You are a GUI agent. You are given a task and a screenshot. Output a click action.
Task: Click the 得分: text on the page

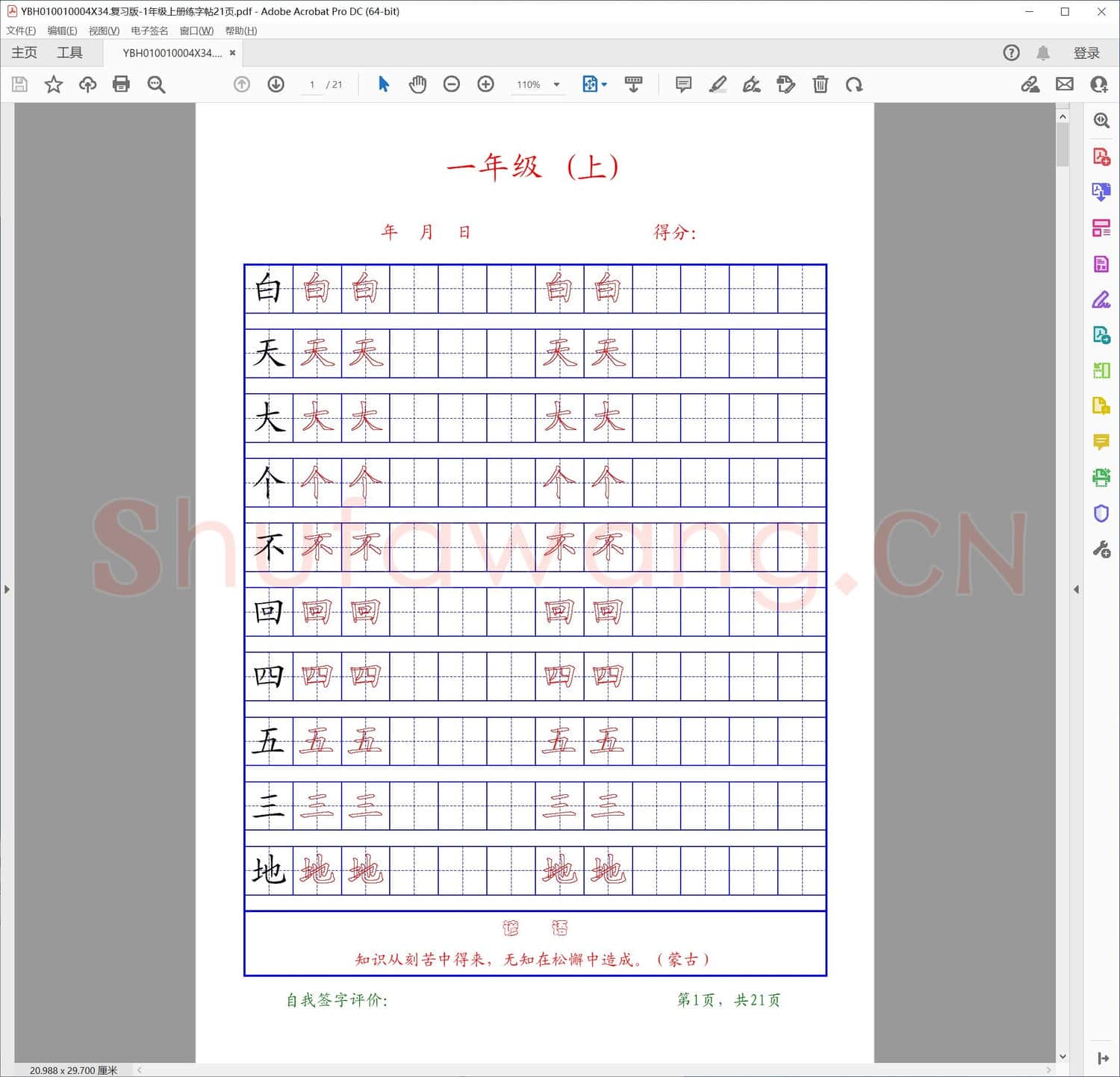(x=675, y=232)
